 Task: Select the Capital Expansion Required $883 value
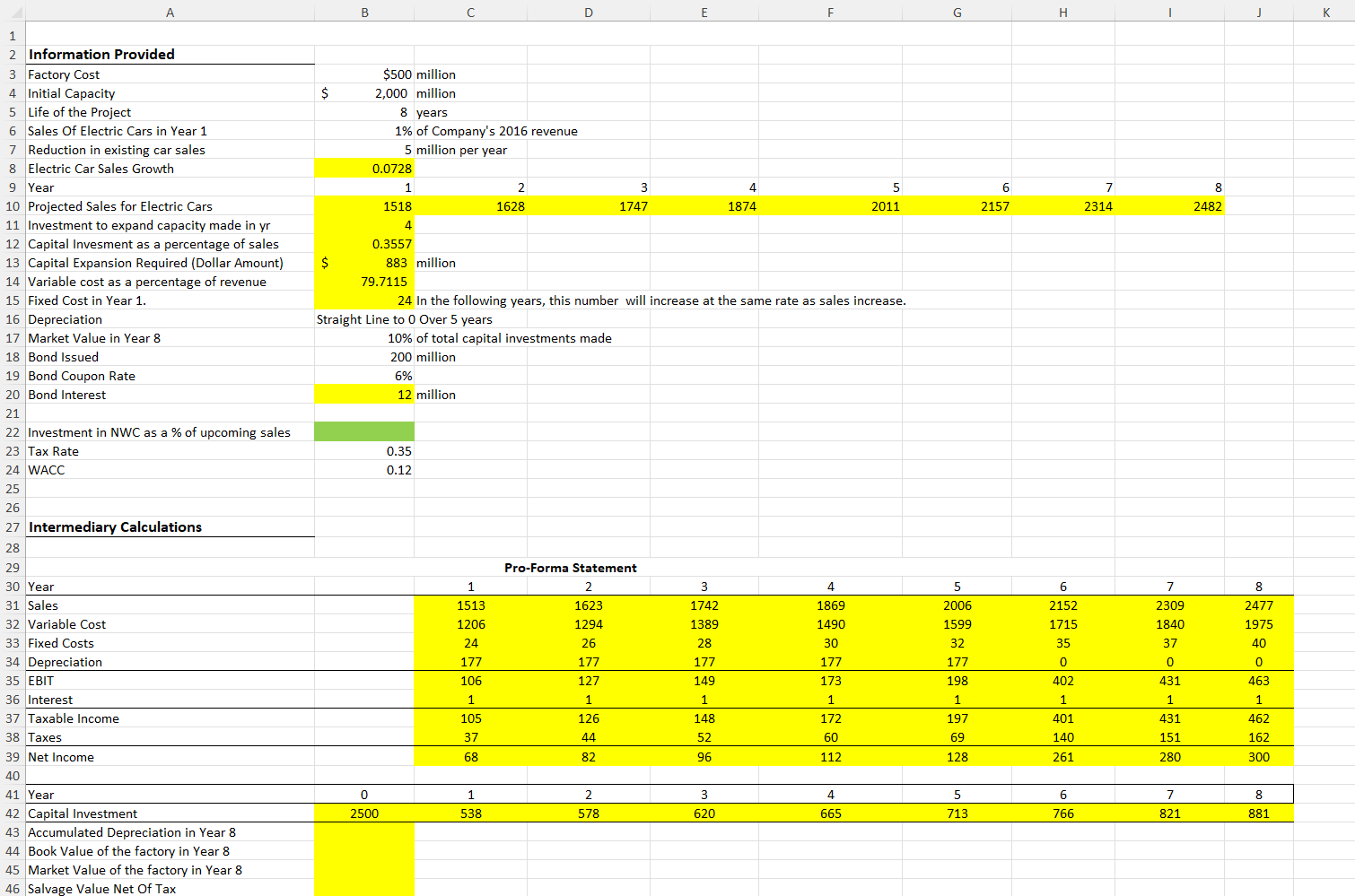coord(364,263)
